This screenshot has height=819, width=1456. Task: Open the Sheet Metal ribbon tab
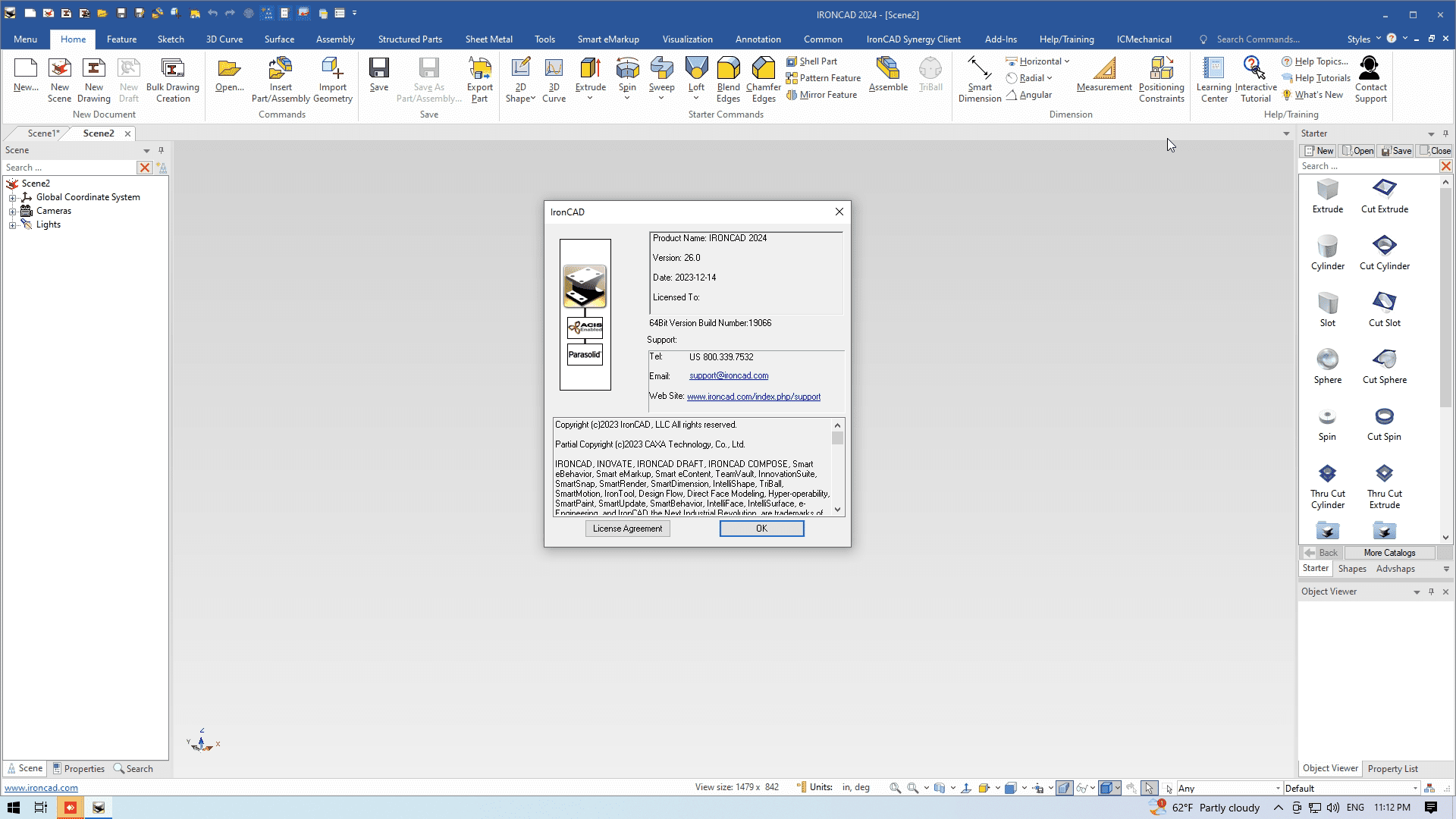pyautogui.click(x=488, y=39)
